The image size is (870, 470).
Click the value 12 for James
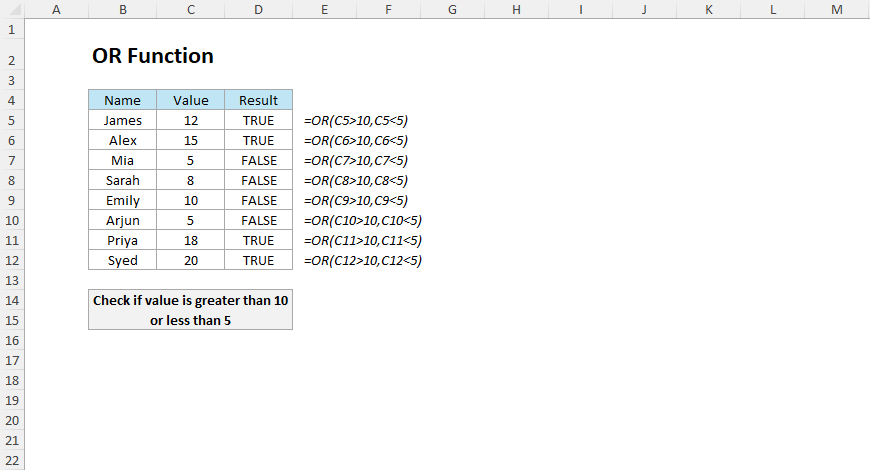(x=191, y=120)
